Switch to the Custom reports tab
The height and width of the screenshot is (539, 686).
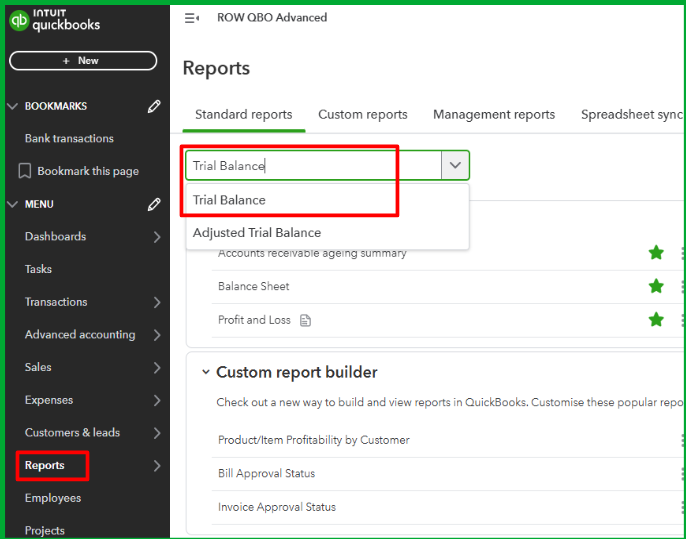[362, 115]
